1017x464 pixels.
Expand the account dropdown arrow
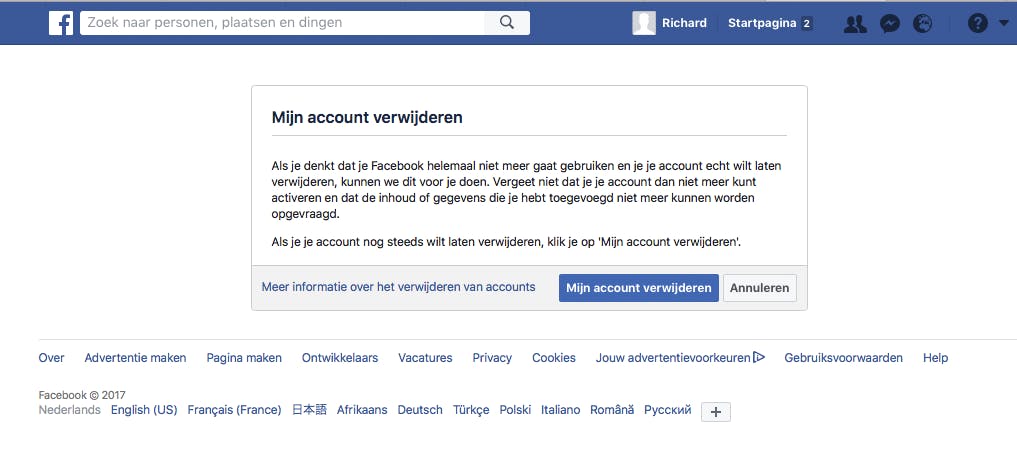point(1003,24)
